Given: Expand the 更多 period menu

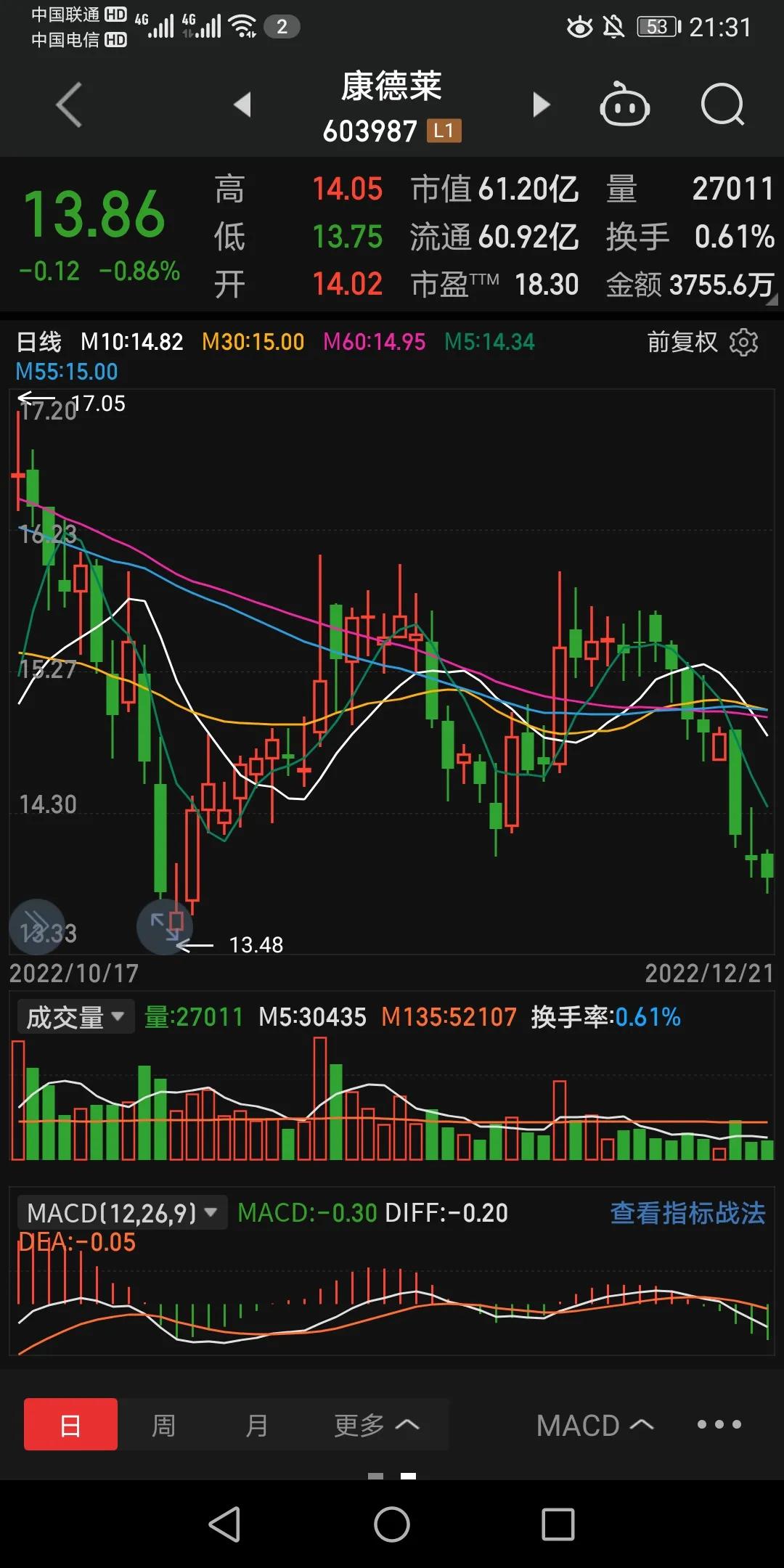Looking at the screenshot, I should click(376, 1425).
